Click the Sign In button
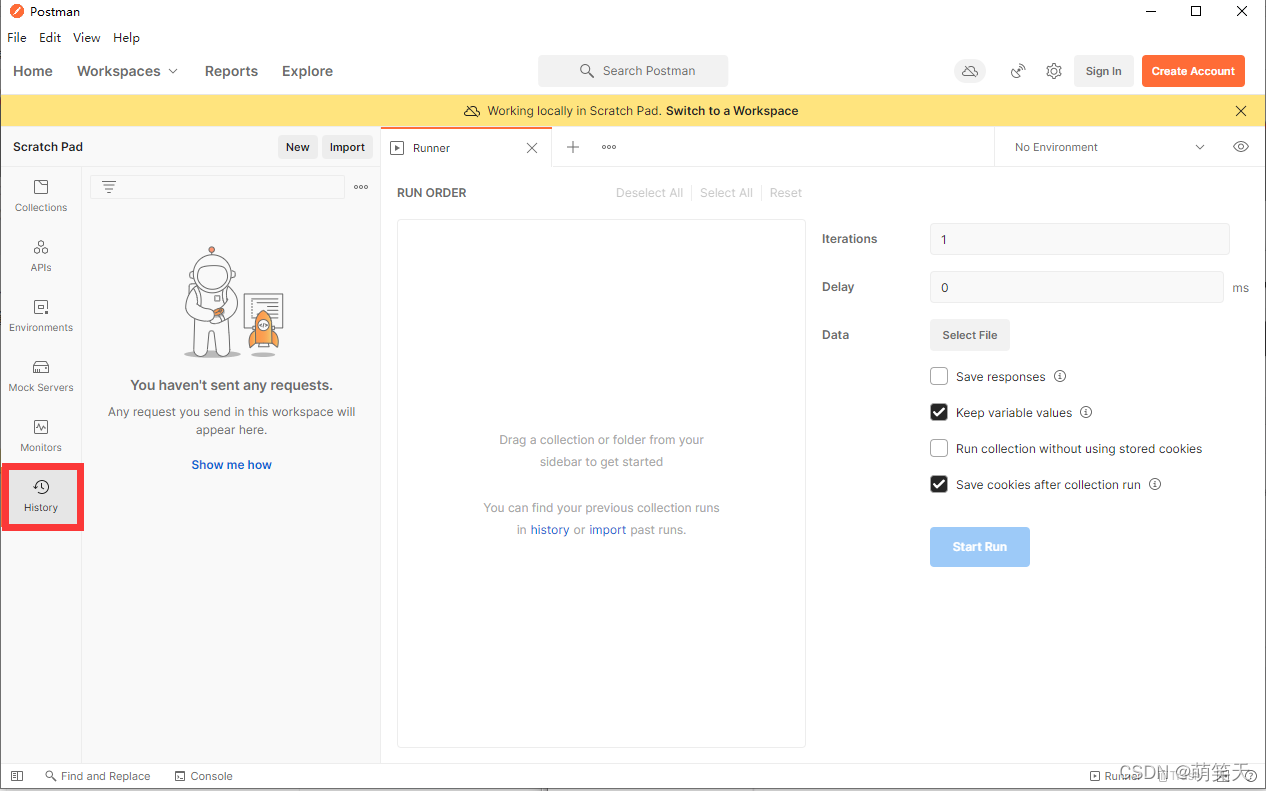1266x791 pixels. [x=1104, y=71]
